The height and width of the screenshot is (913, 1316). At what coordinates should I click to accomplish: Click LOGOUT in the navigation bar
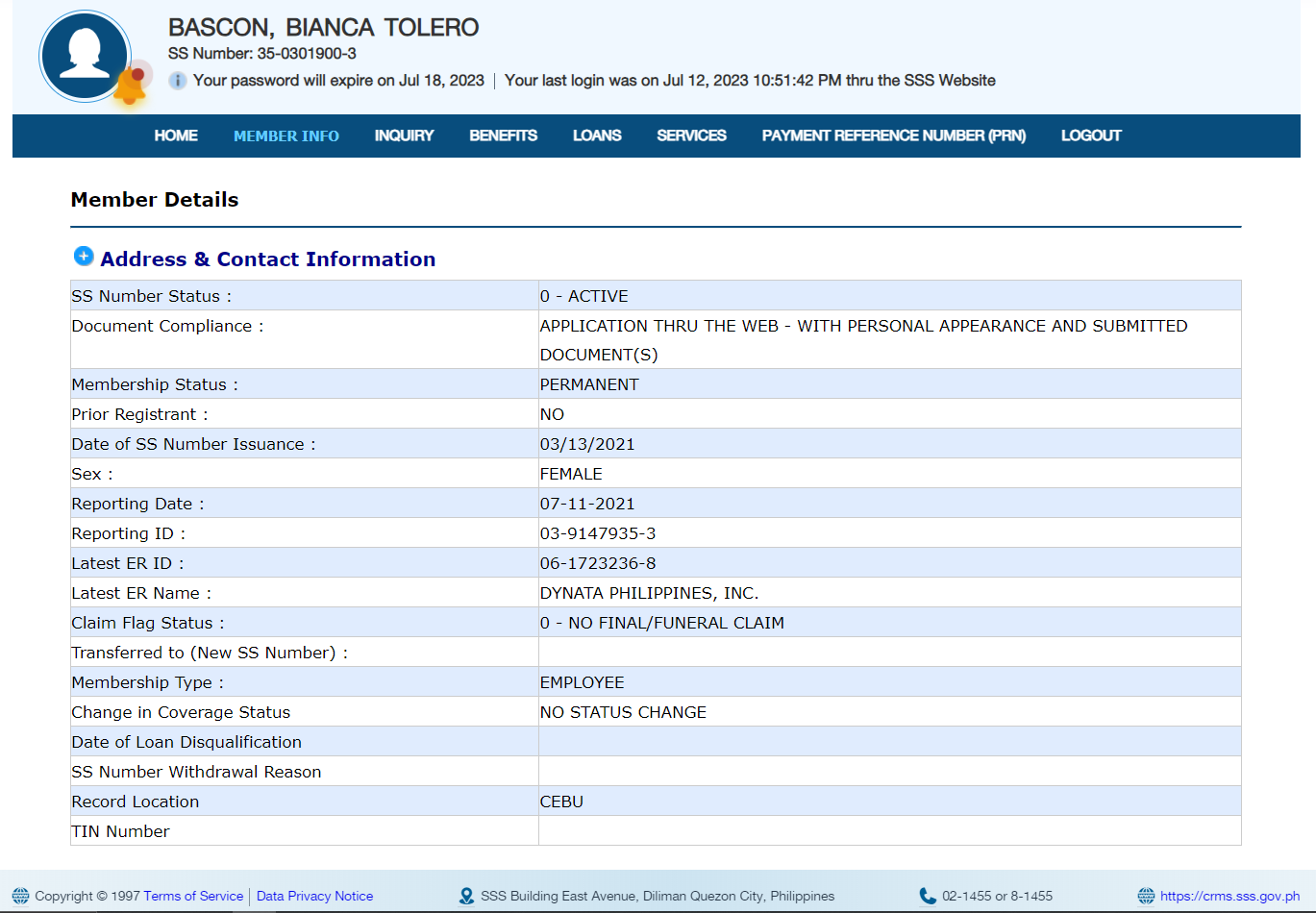(x=1091, y=136)
